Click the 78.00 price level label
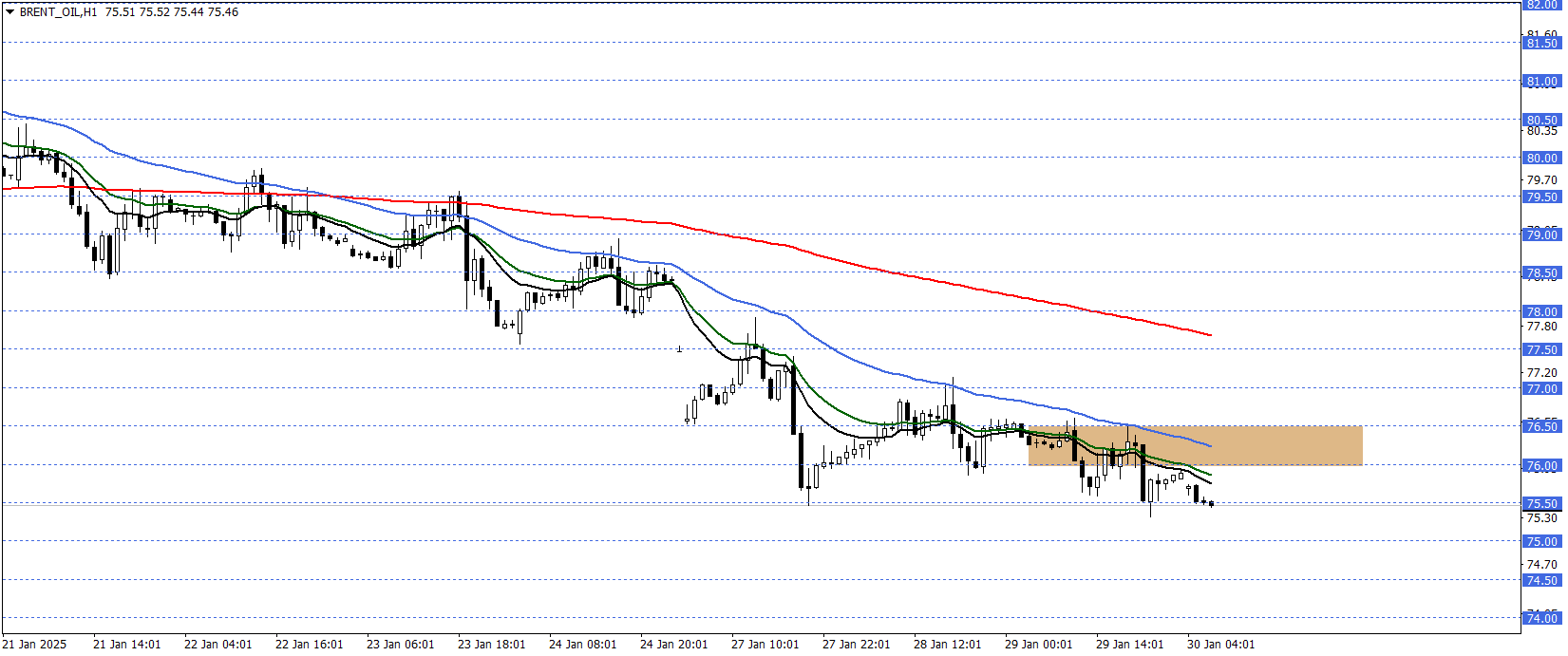This screenshot has width=1568, height=656. [x=1541, y=312]
